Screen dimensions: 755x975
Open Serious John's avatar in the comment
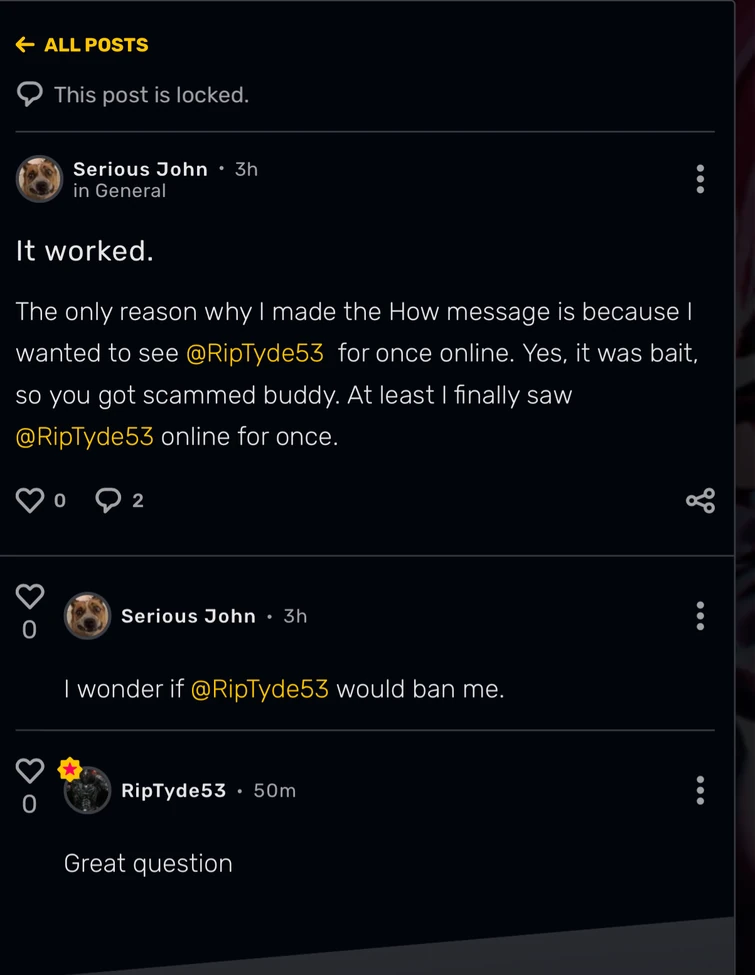tap(87, 616)
